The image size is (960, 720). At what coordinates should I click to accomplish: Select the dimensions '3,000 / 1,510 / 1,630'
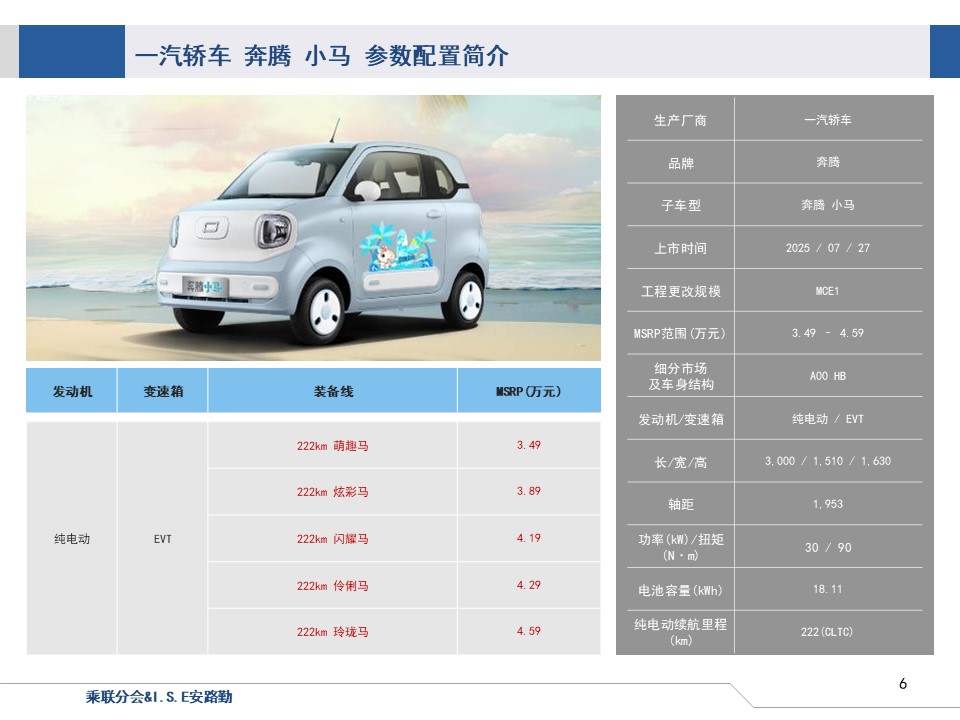coord(828,461)
